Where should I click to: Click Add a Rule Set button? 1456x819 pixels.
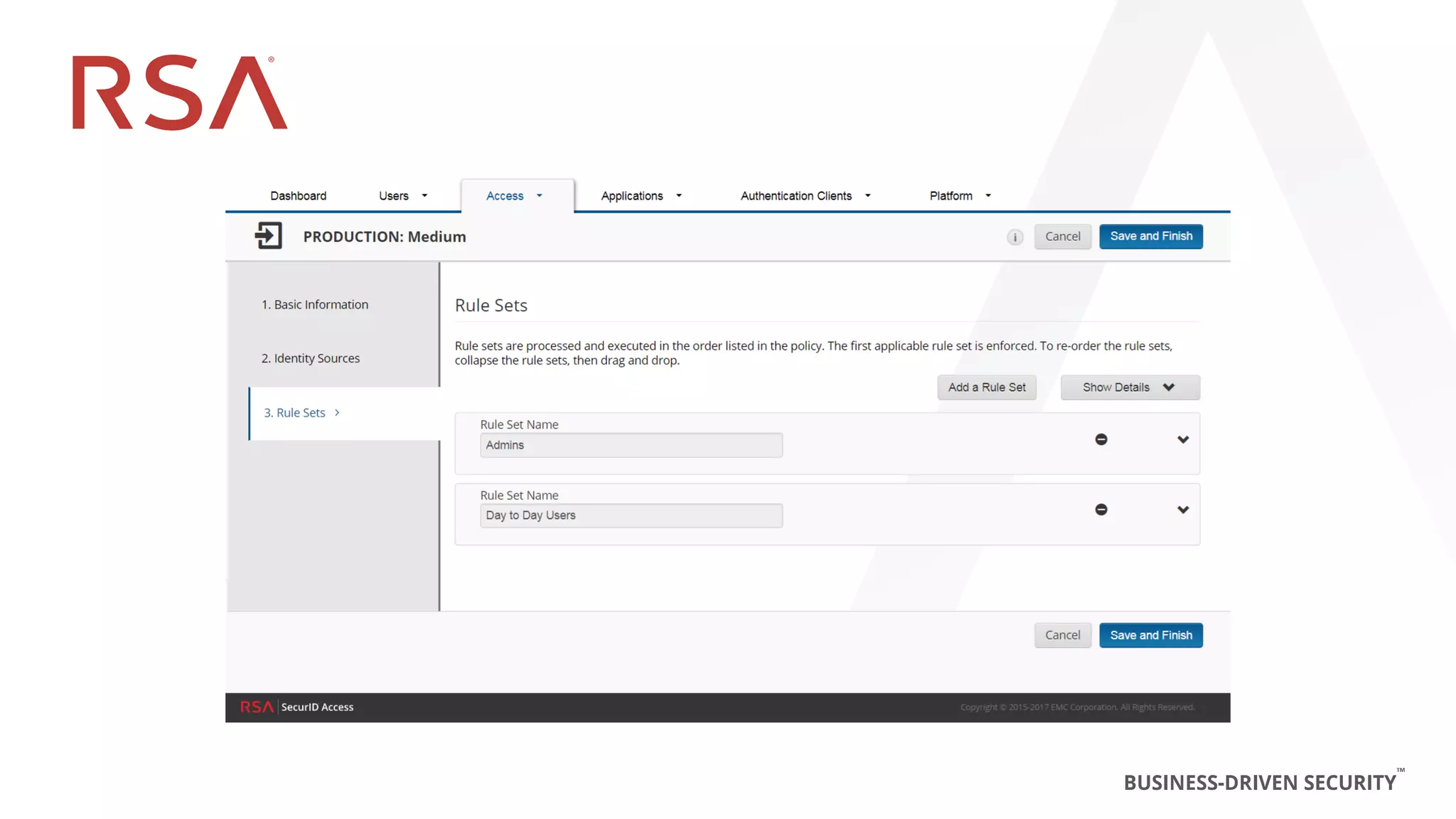coord(987,387)
